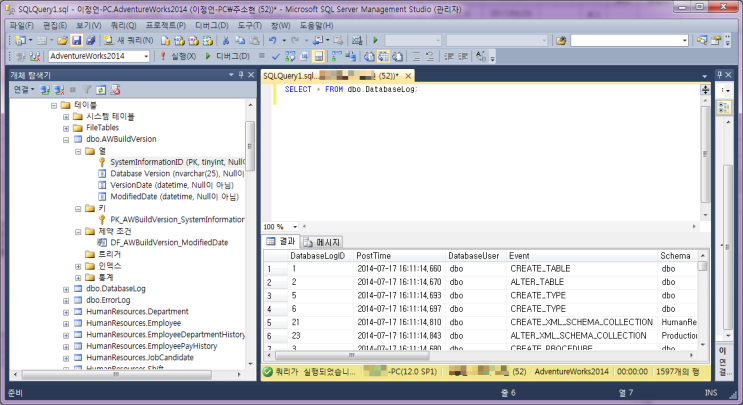The image size is (743, 405).
Task: Expand the dbo.DatabaseLog table node
Action: 66,289
